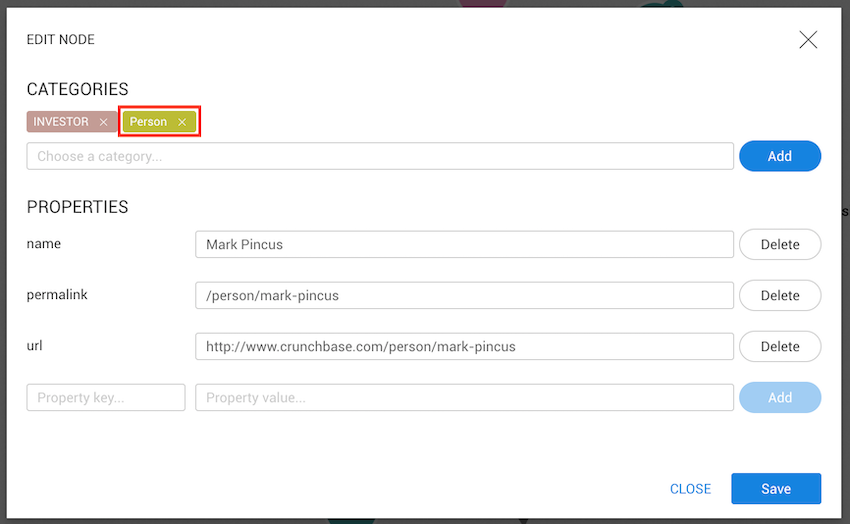This screenshot has height=524, width=850.
Task: Remove the INVESTOR category tag
Action: (x=103, y=122)
